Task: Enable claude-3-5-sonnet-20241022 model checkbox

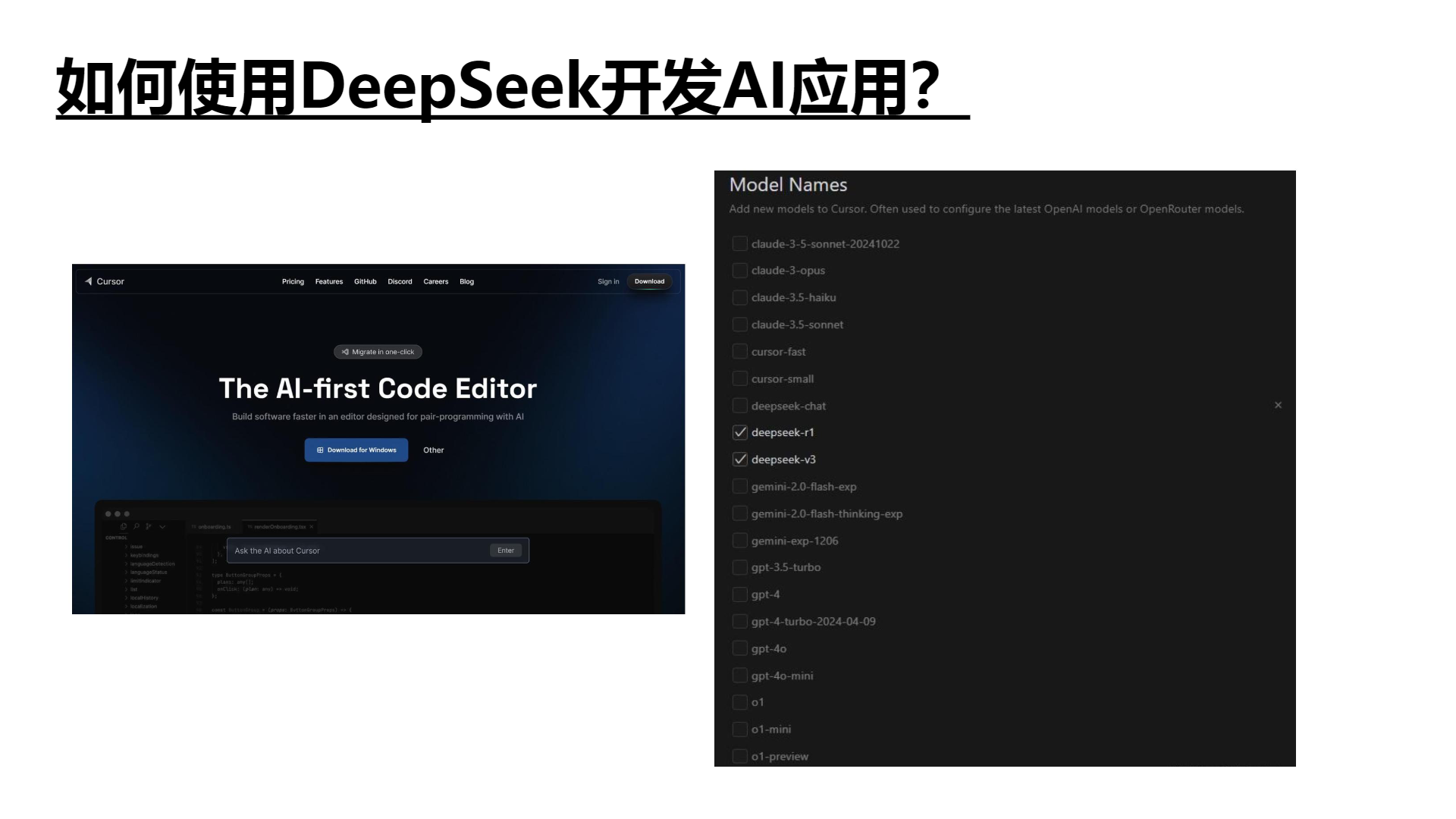Action: (x=739, y=243)
